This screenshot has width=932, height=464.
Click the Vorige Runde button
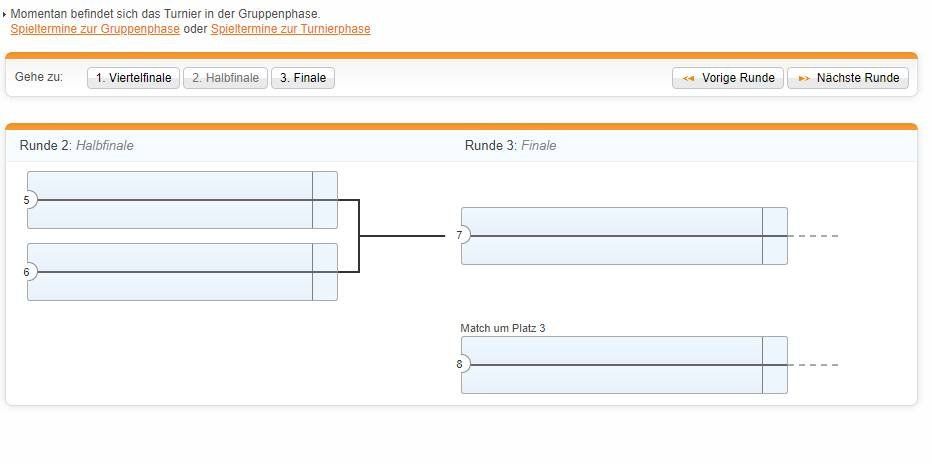click(x=728, y=78)
